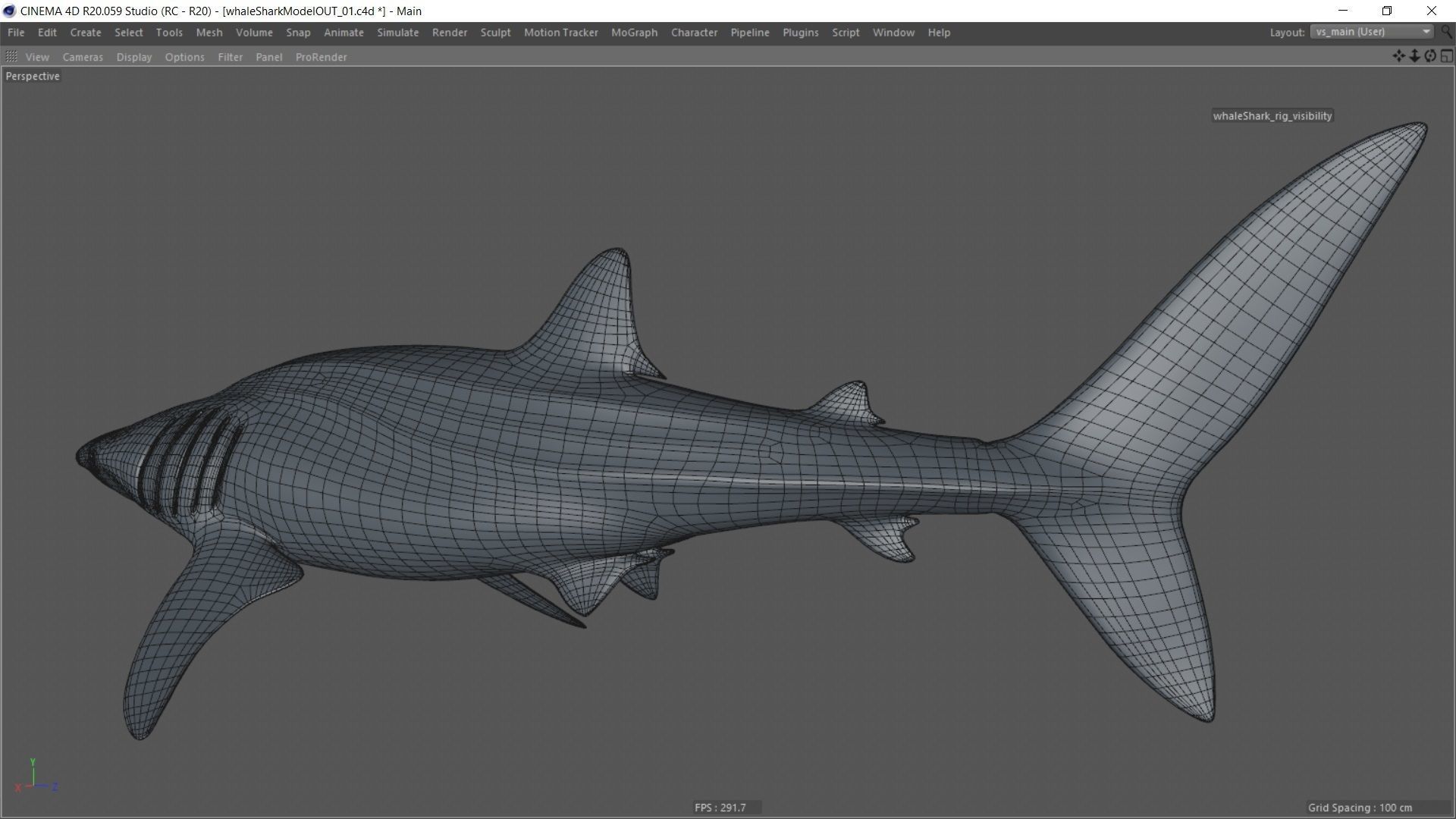1456x819 pixels.
Task: Open the viewport Filter menu
Action: (230, 57)
